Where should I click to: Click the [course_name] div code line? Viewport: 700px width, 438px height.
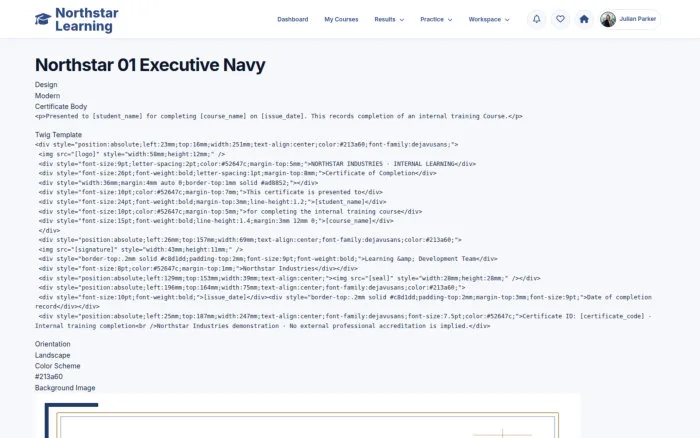coord(216,221)
